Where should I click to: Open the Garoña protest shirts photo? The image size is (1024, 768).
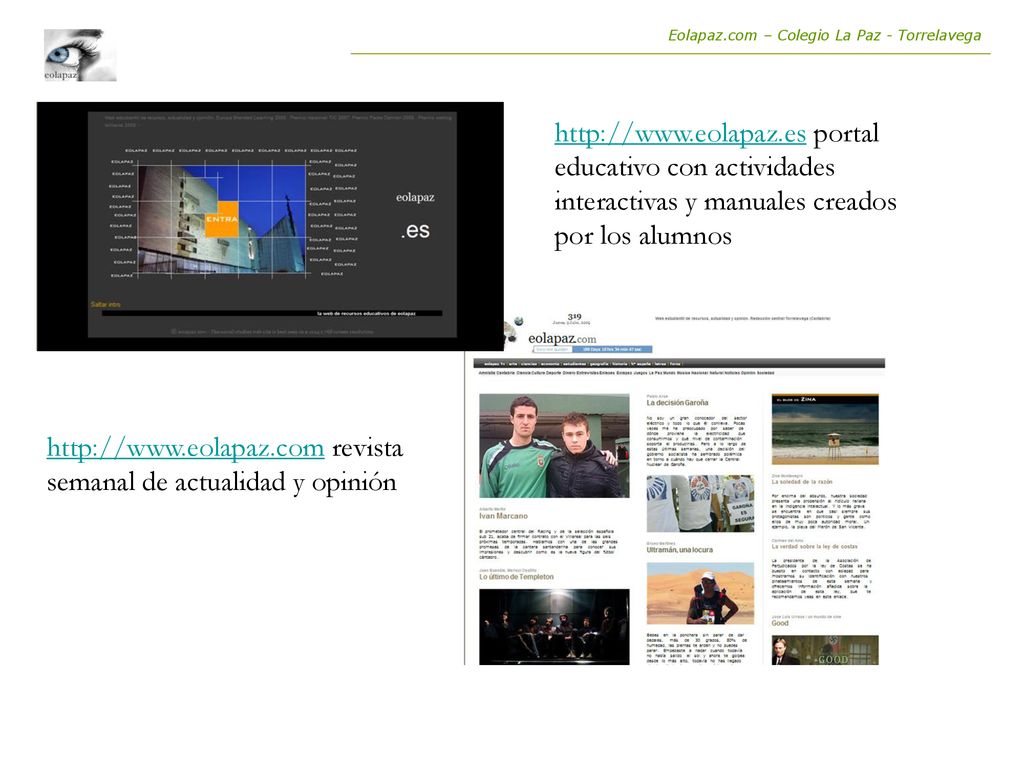click(700, 503)
